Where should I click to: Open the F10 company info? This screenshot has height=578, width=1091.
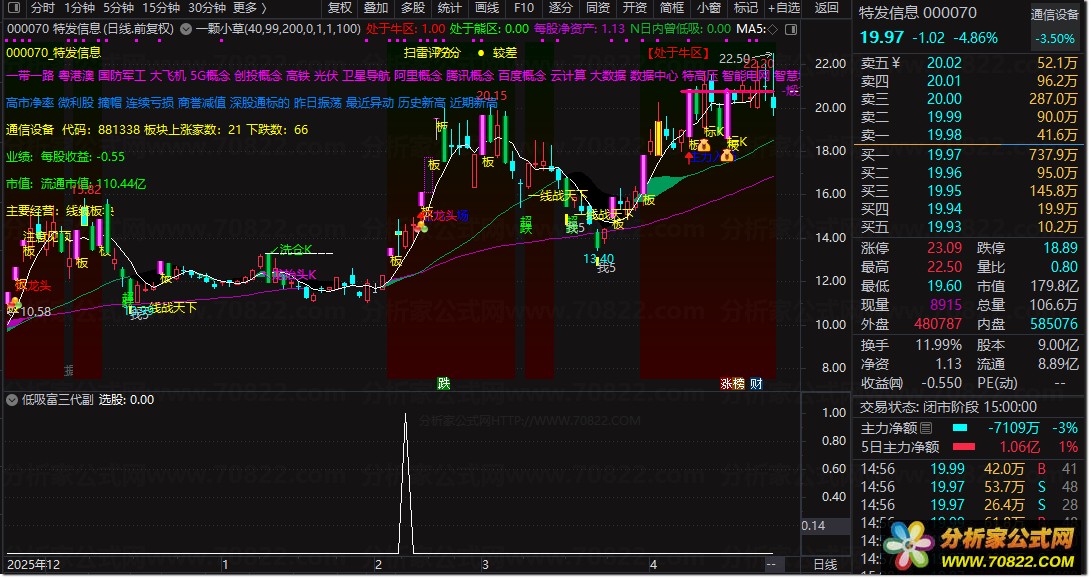pos(523,8)
